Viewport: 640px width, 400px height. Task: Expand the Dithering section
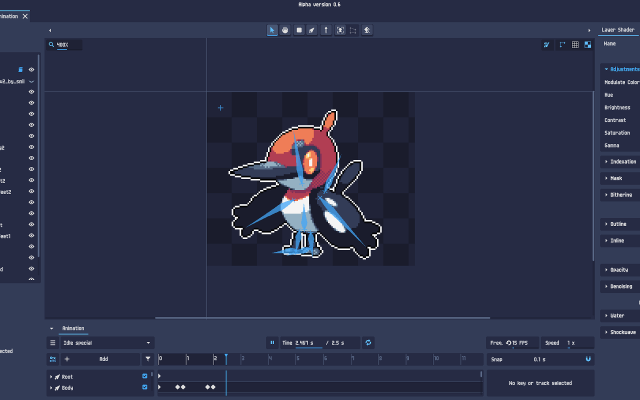coord(621,195)
